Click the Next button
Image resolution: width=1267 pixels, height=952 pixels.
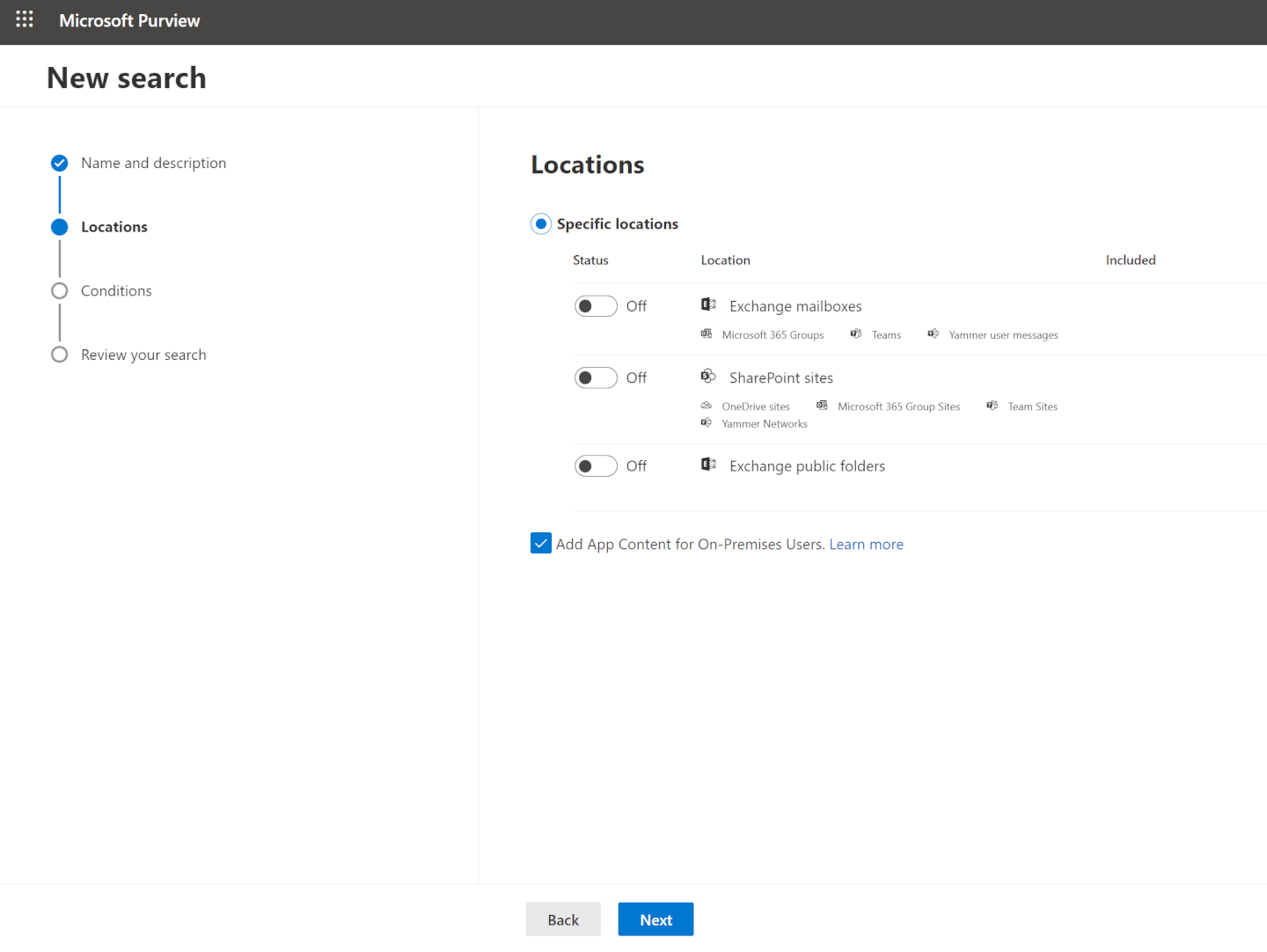[x=655, y=919]
